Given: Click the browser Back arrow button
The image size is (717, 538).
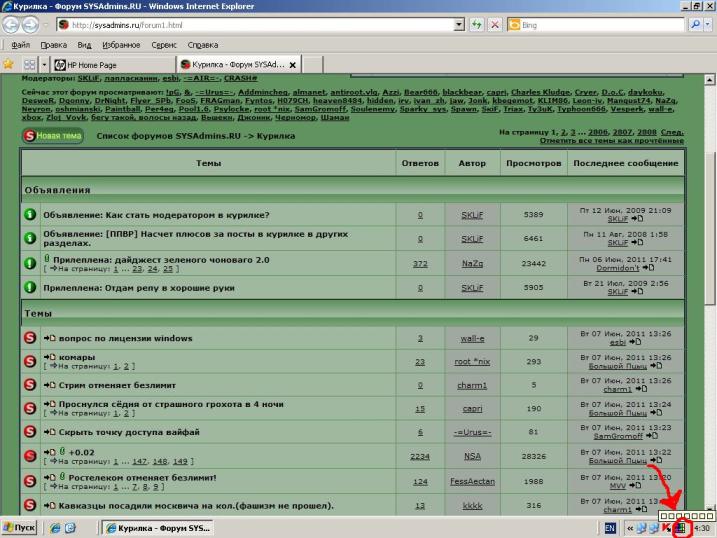Looking at the screenshot, I should click(x=11, y=25).
